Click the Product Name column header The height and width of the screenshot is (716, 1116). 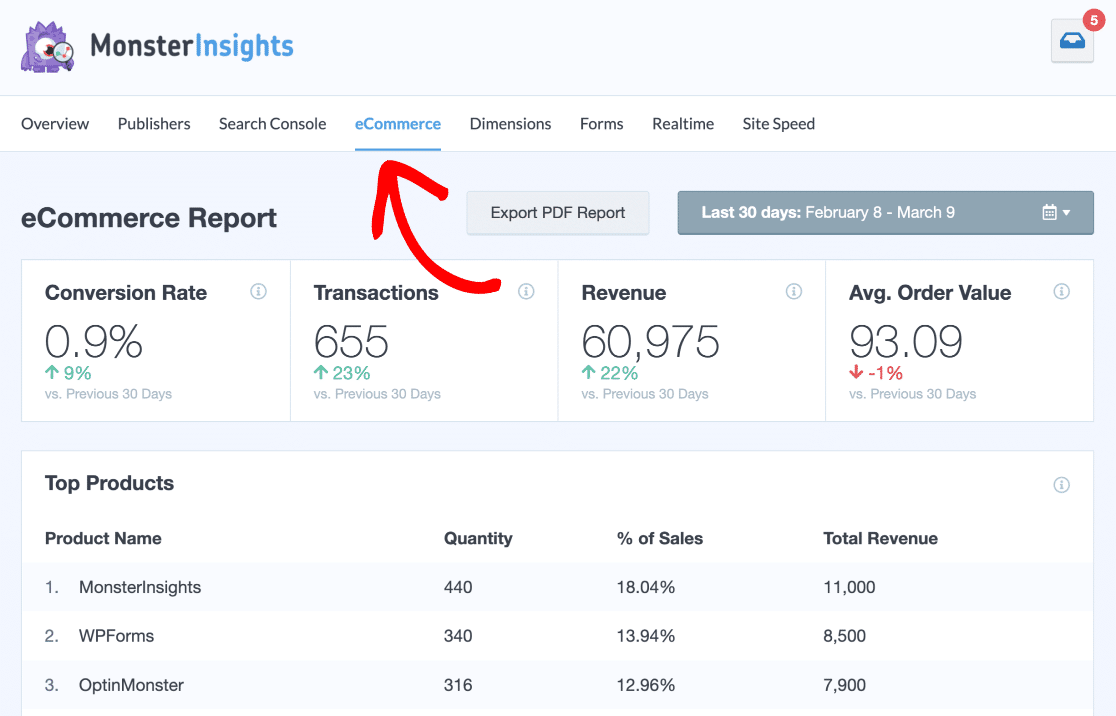point(103,539)
